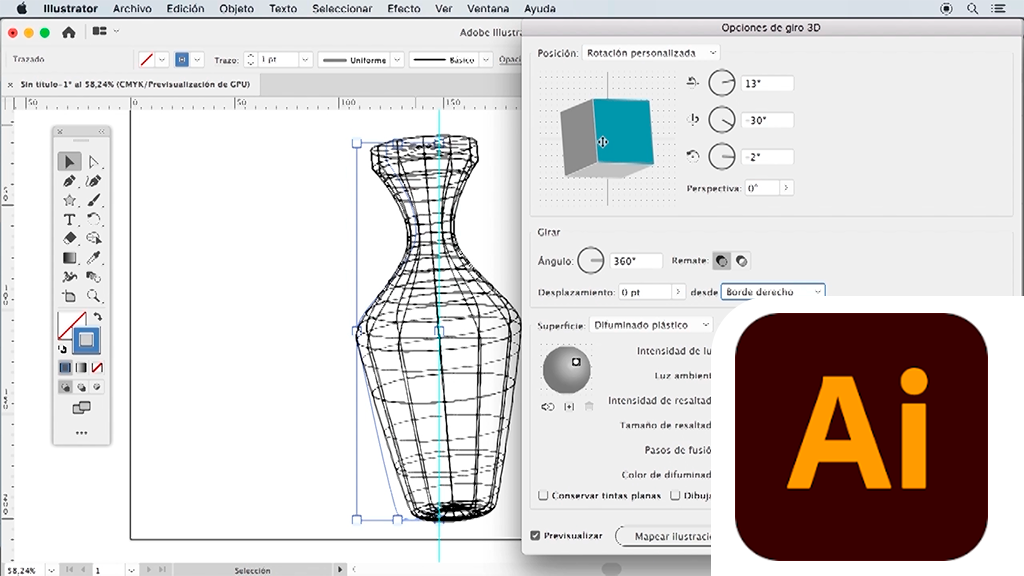Image resolution: width=1024 pixels, height=576 pixels.
Task: Click the new light icon below sphere
Action: click(569, 407)
